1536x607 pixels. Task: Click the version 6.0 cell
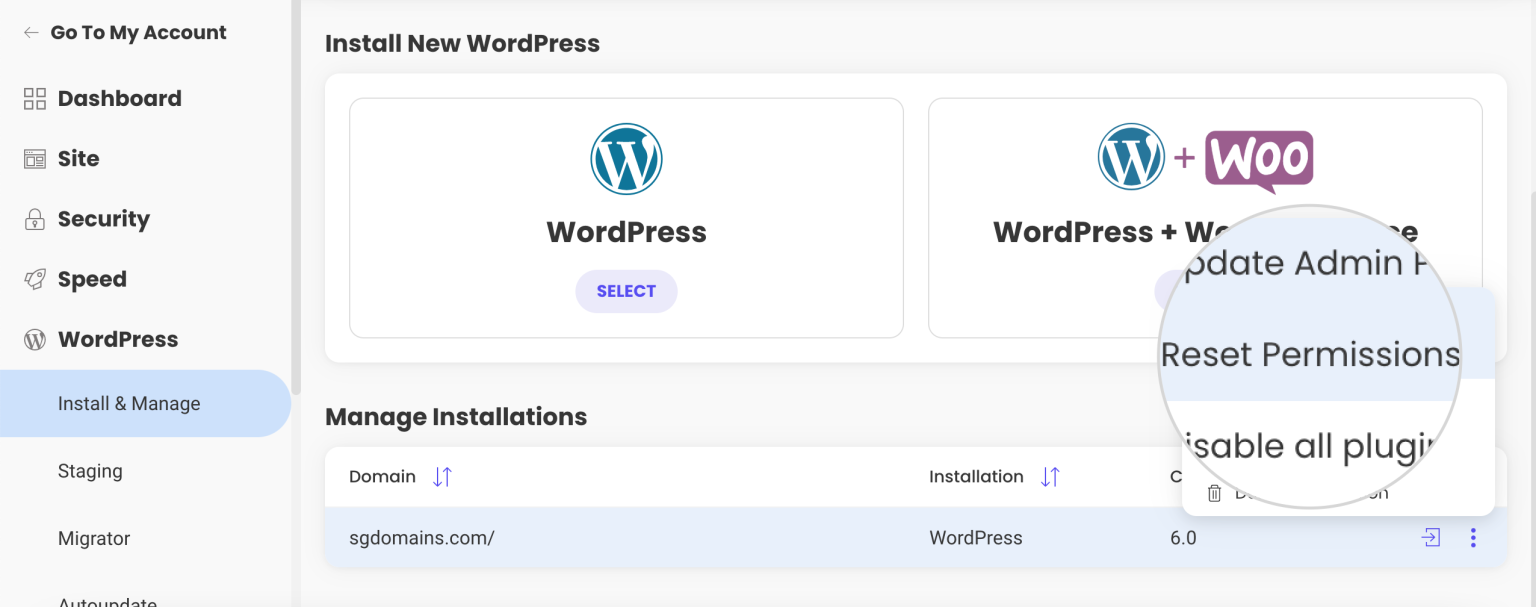coord(1183,538)
